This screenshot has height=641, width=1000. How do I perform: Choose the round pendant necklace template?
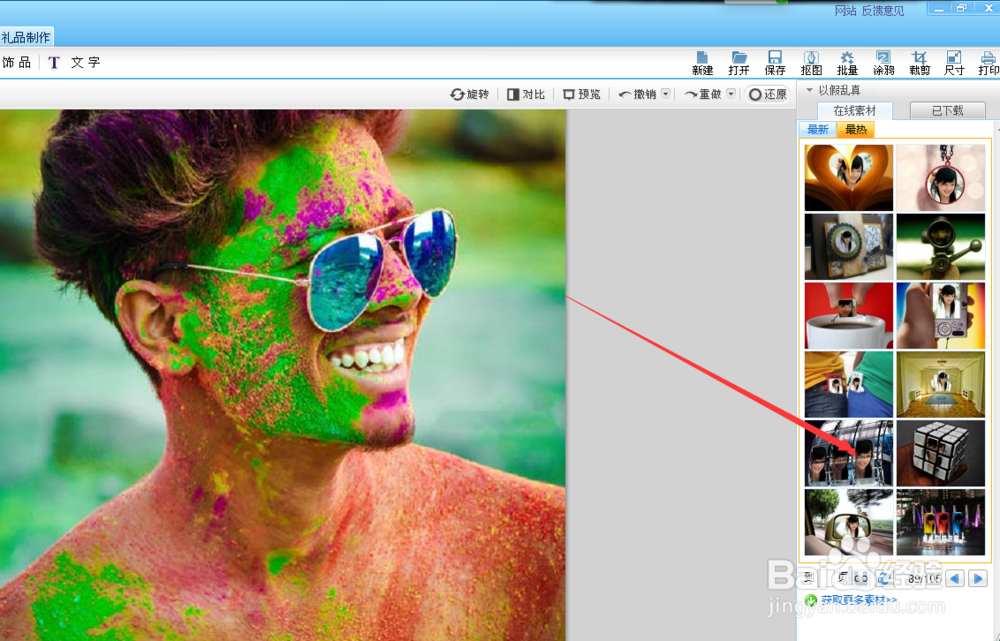(x=941, y=177)
